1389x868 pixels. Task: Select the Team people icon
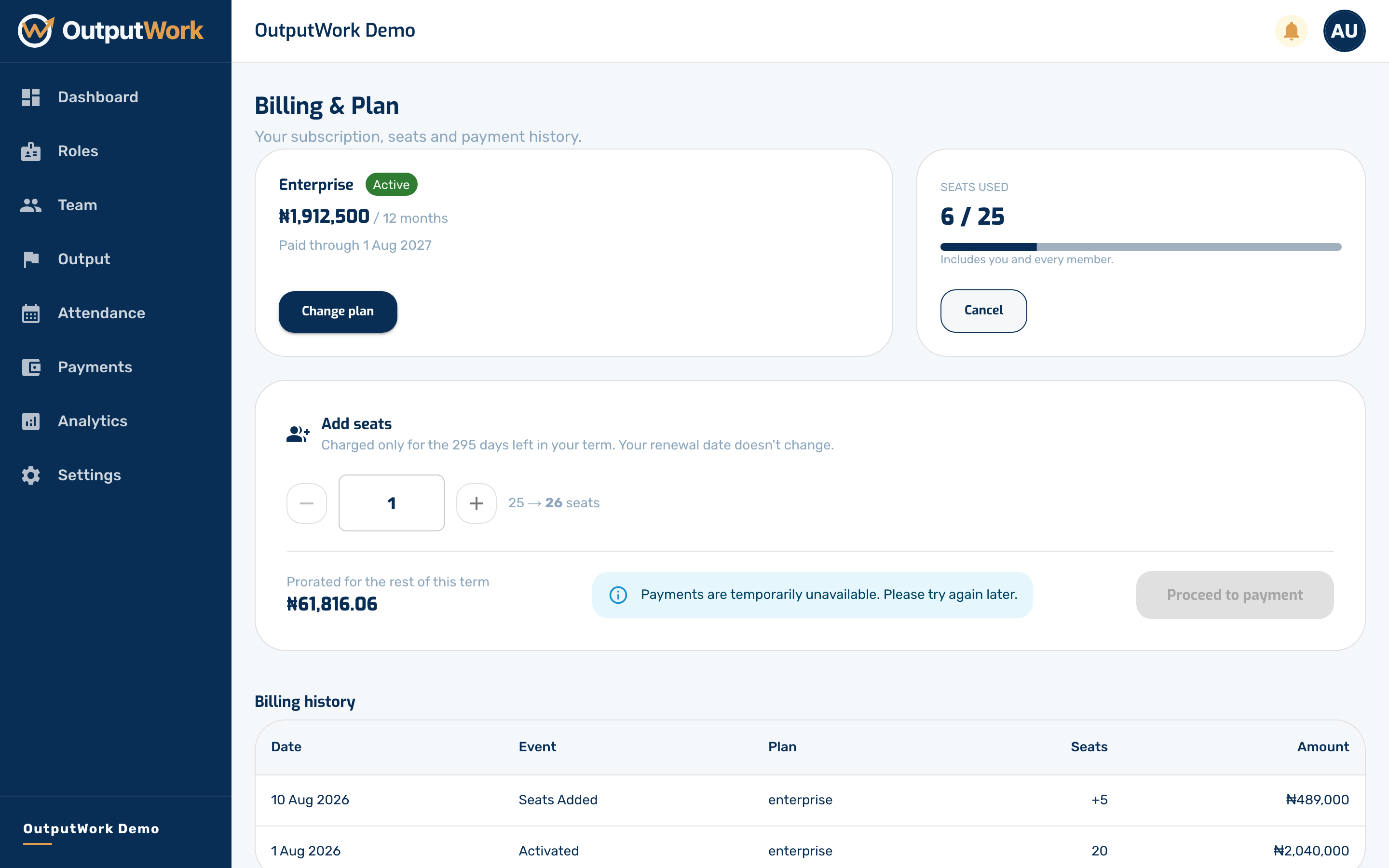(x=31, y=205)
